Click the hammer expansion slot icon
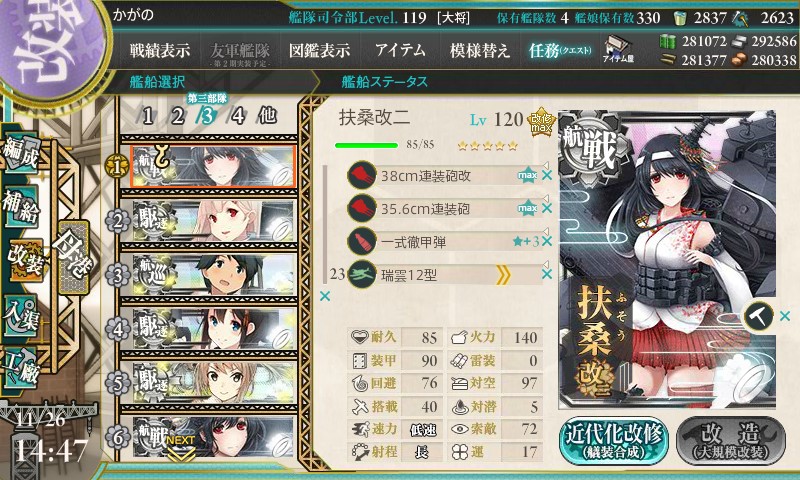Screen dimensions: 800x480 coord(758,316)
